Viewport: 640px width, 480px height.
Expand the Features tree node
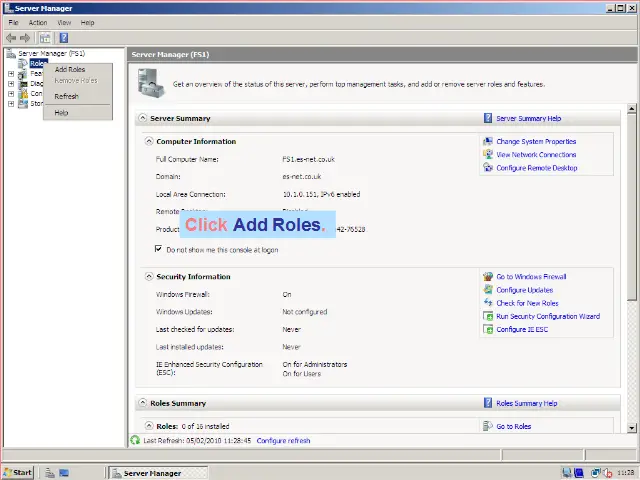(x=11, y=74)
